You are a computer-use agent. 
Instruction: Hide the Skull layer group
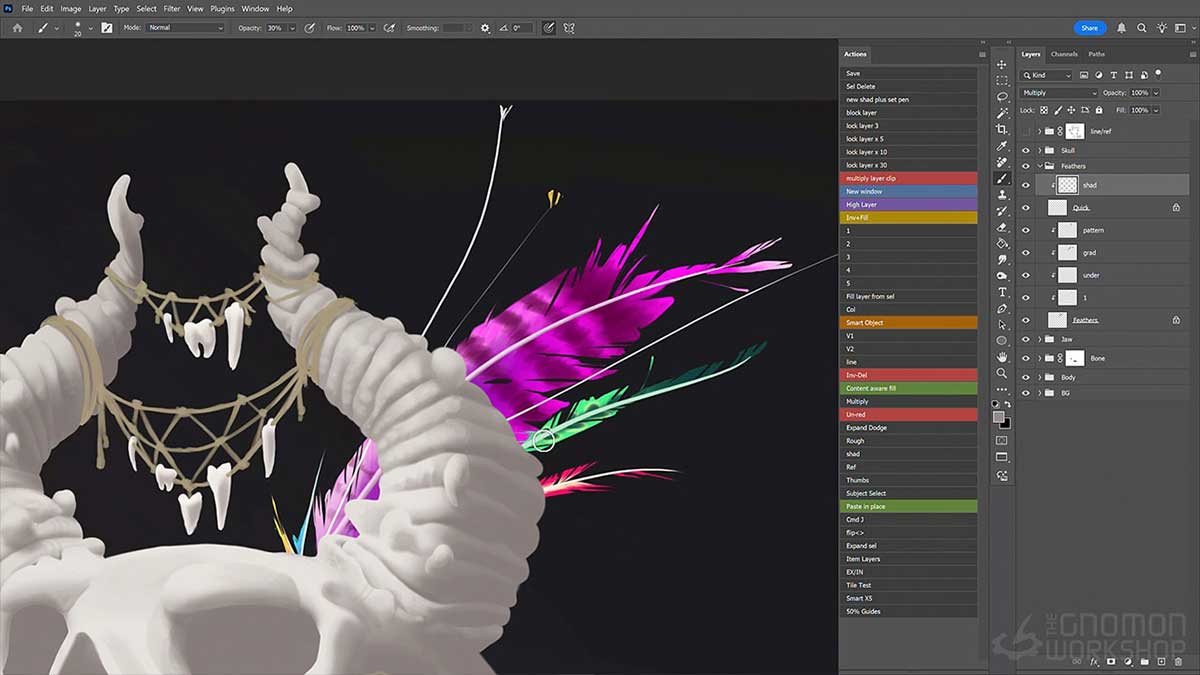pos(1026,151)
